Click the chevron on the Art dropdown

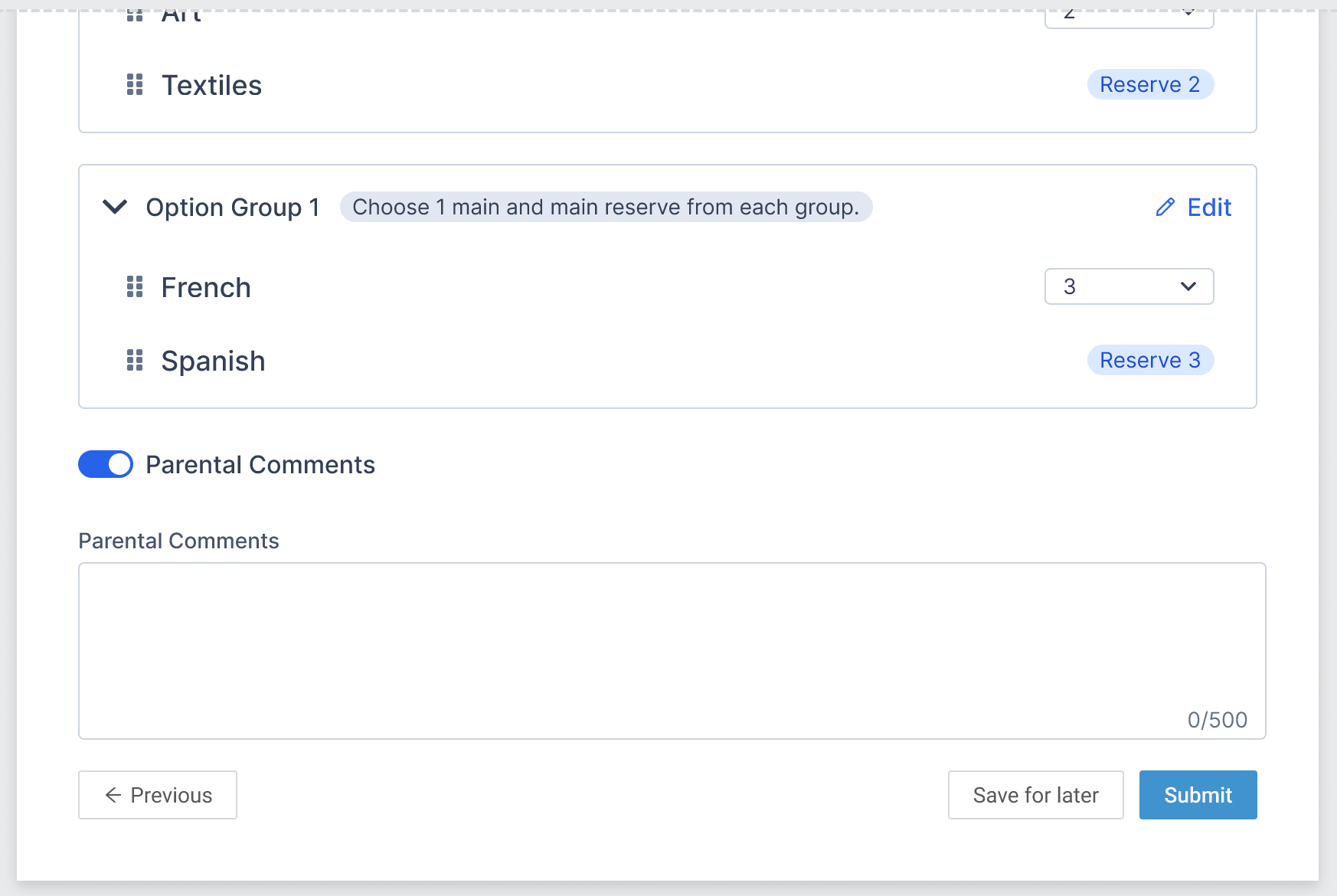(x=1188, y=12)
